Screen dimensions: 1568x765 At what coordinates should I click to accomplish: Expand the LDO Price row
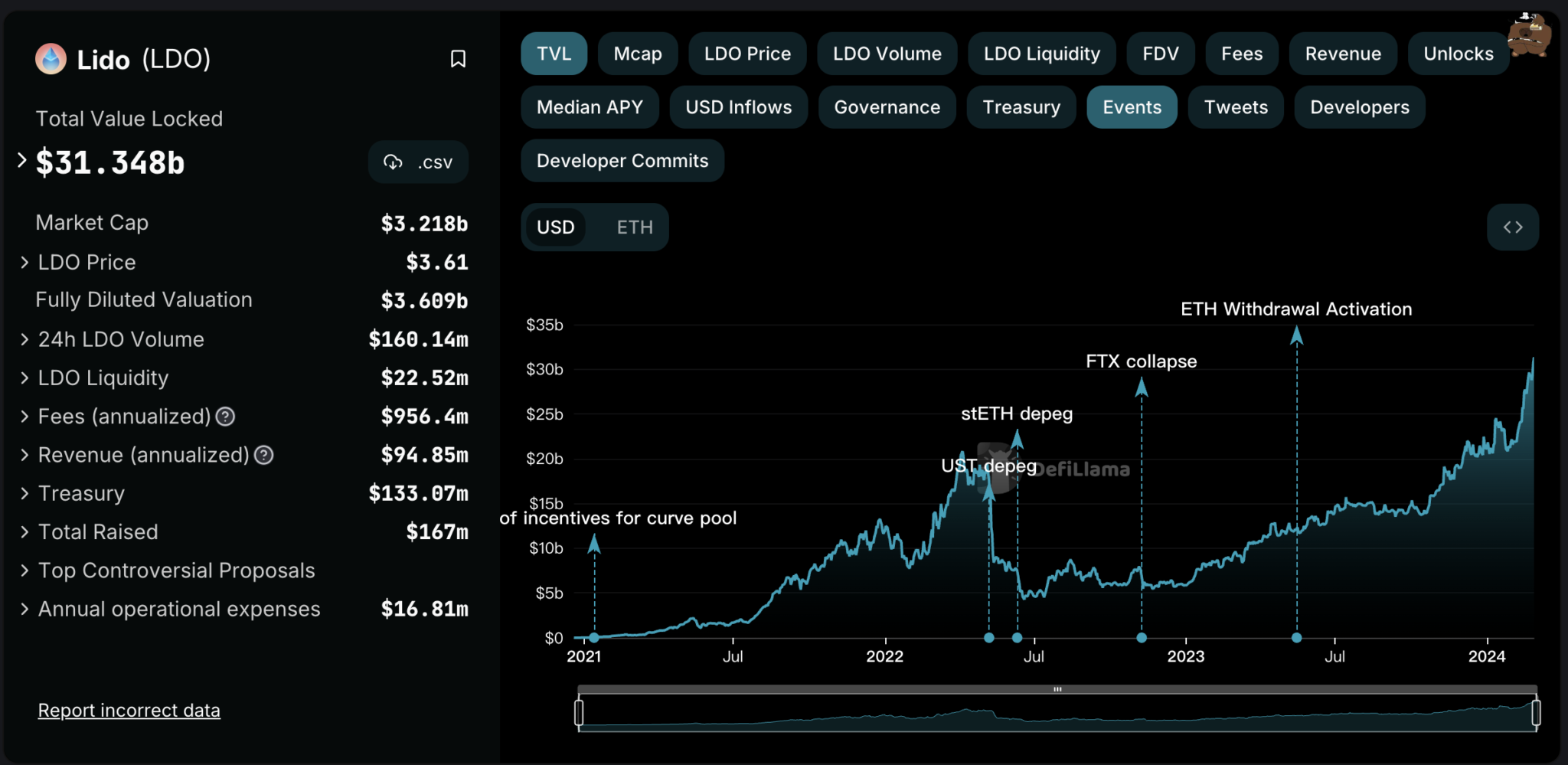[x=24, y=263]
